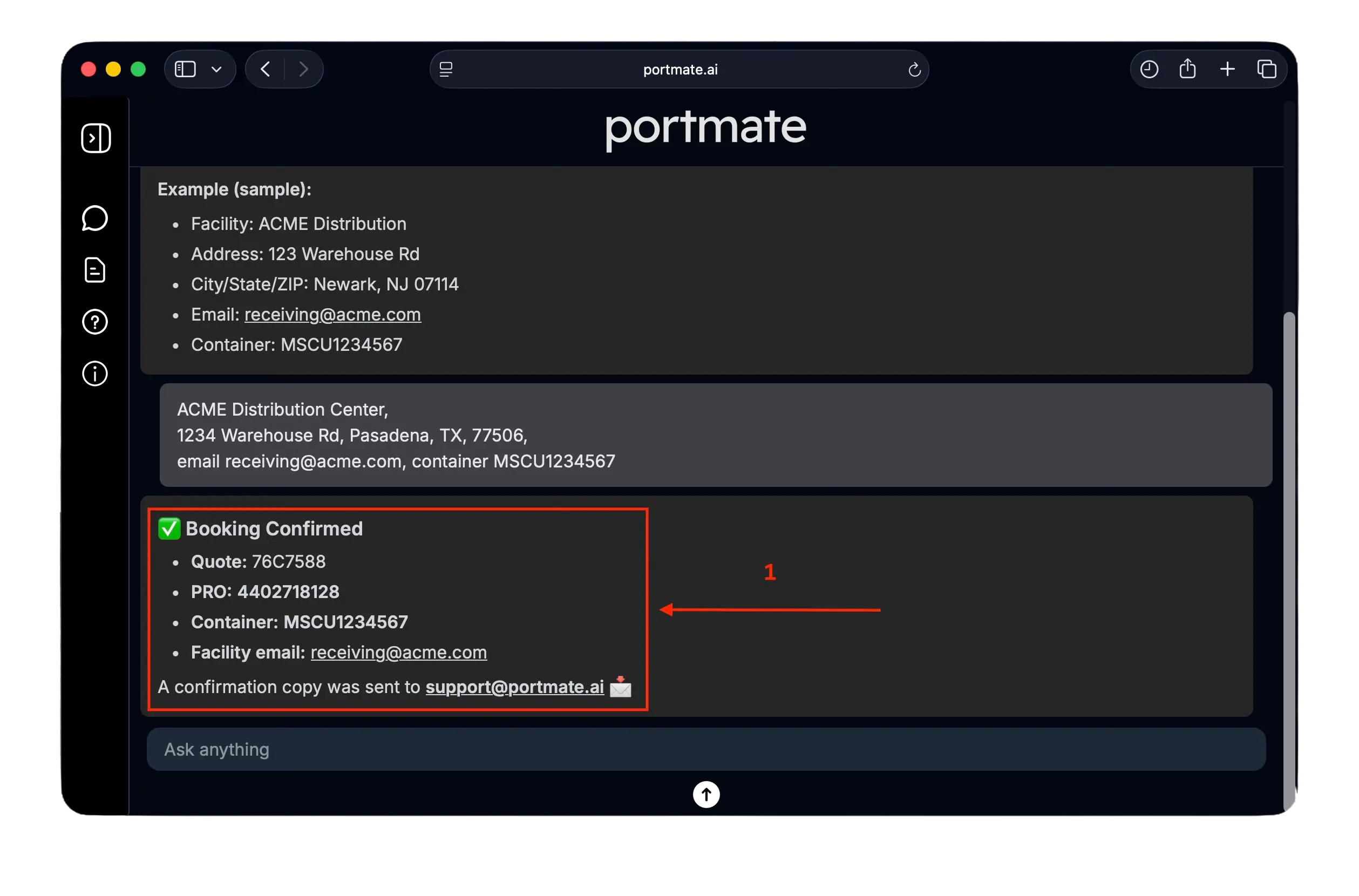Open the documents icon in sidebar

click(95, 270)
